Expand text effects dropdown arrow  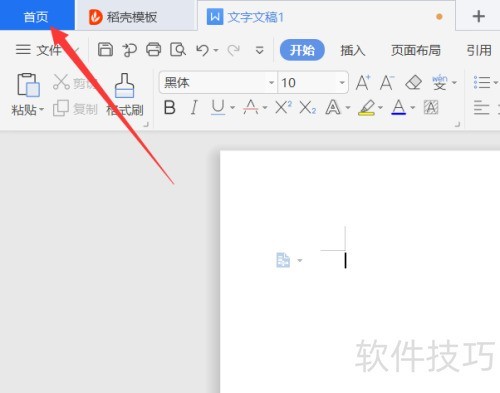(x=348, y=108)
